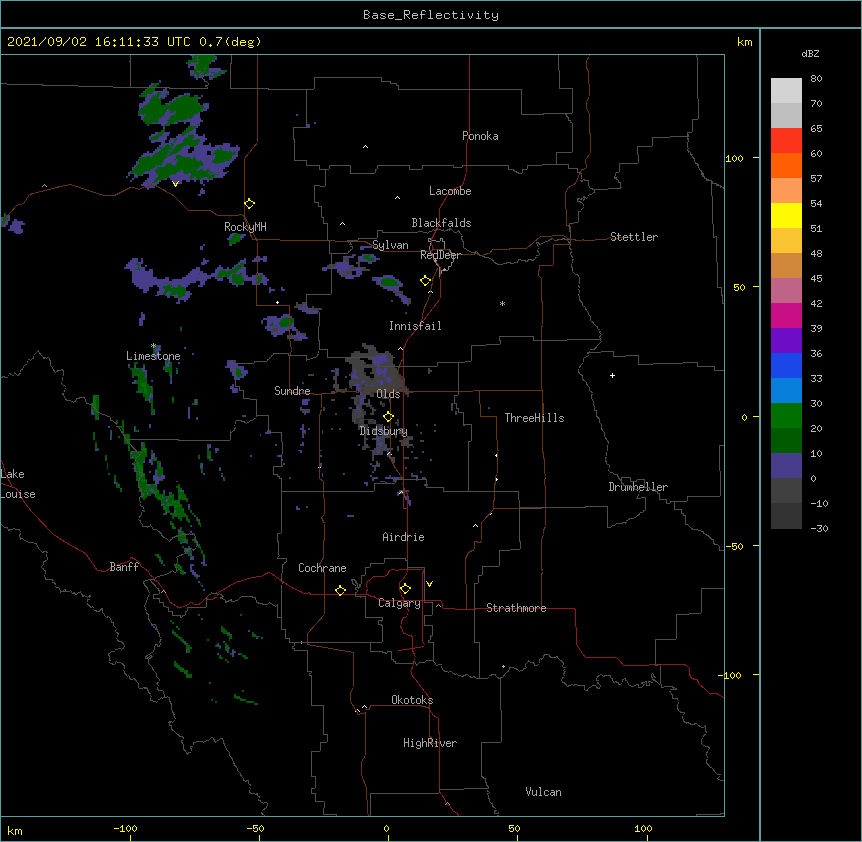The image size is (862, 842).
Task: Pick the red 60-65 dBZ legend swatch
Action: pos(786,140)
